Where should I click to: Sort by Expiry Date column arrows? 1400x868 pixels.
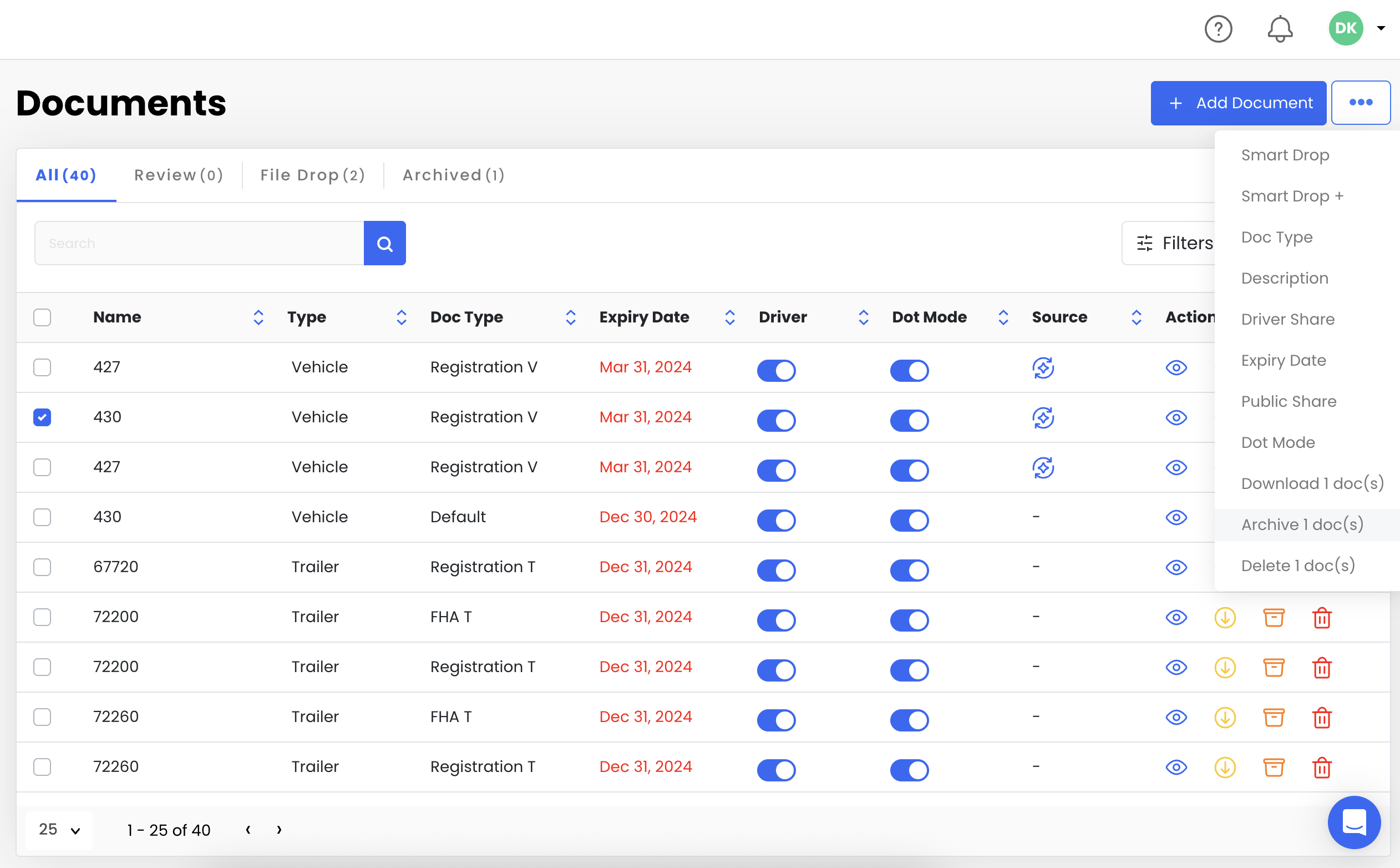coord(729,317)
